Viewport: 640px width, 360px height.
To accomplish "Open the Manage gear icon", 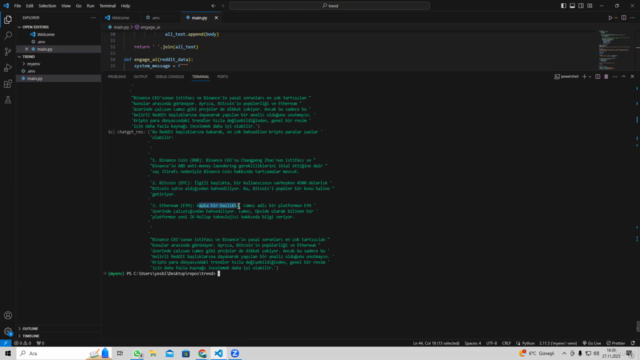I will 8,331.
